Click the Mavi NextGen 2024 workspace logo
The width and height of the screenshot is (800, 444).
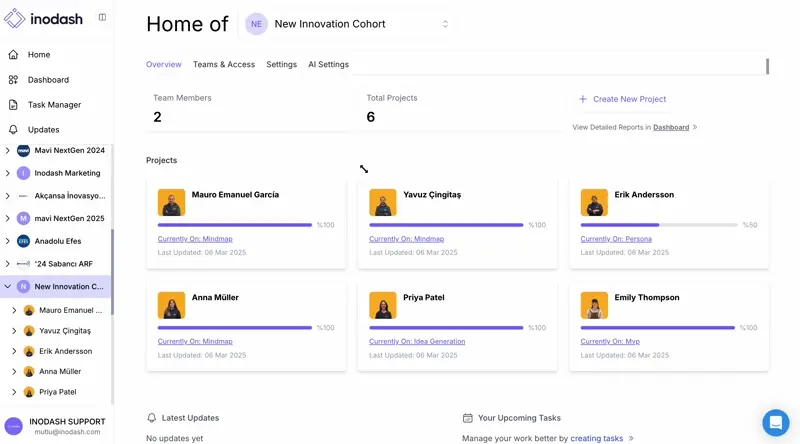[23, 151]
